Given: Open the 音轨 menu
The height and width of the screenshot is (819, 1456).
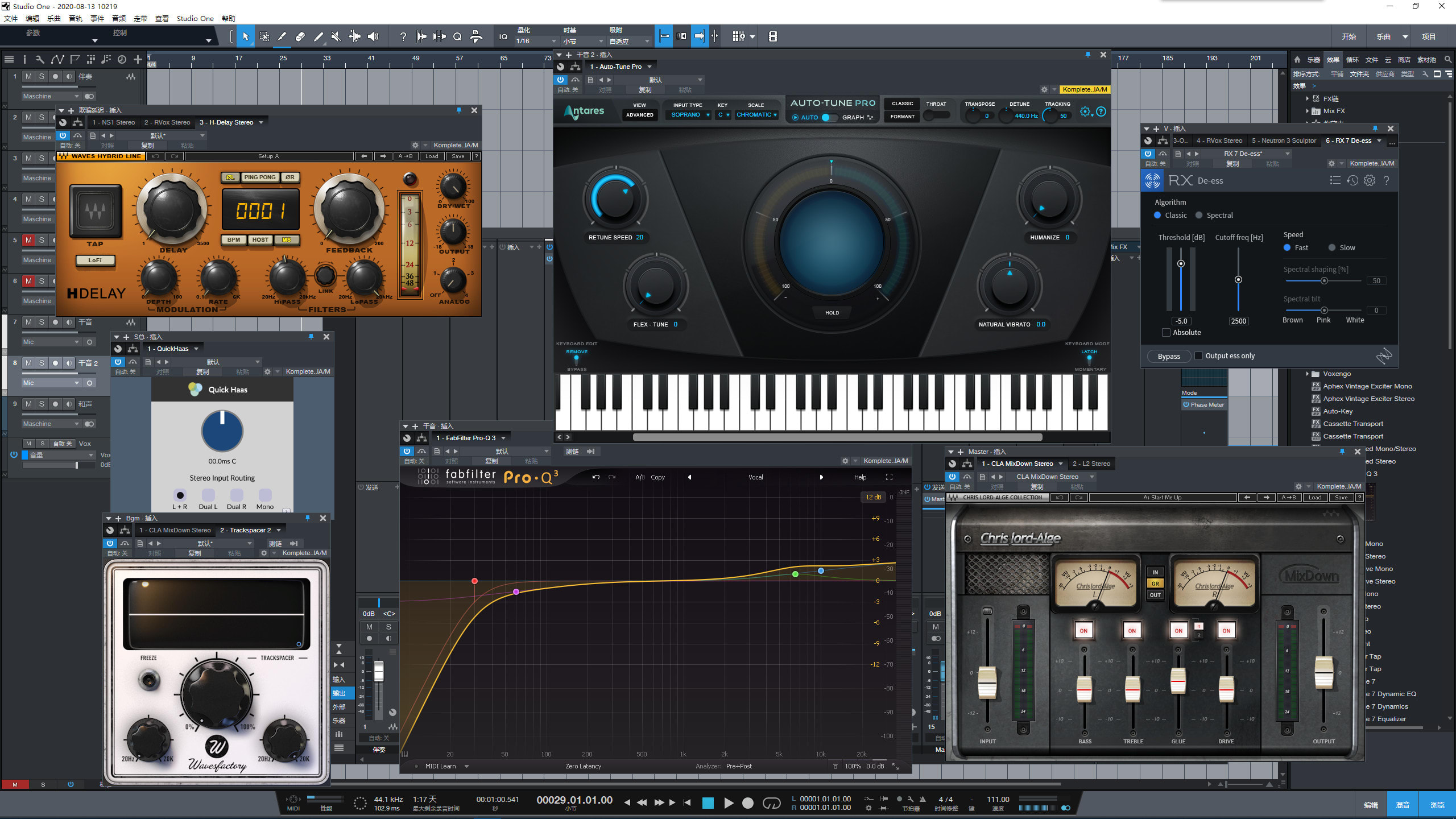Looking at the screenshot, I should 76,18.
